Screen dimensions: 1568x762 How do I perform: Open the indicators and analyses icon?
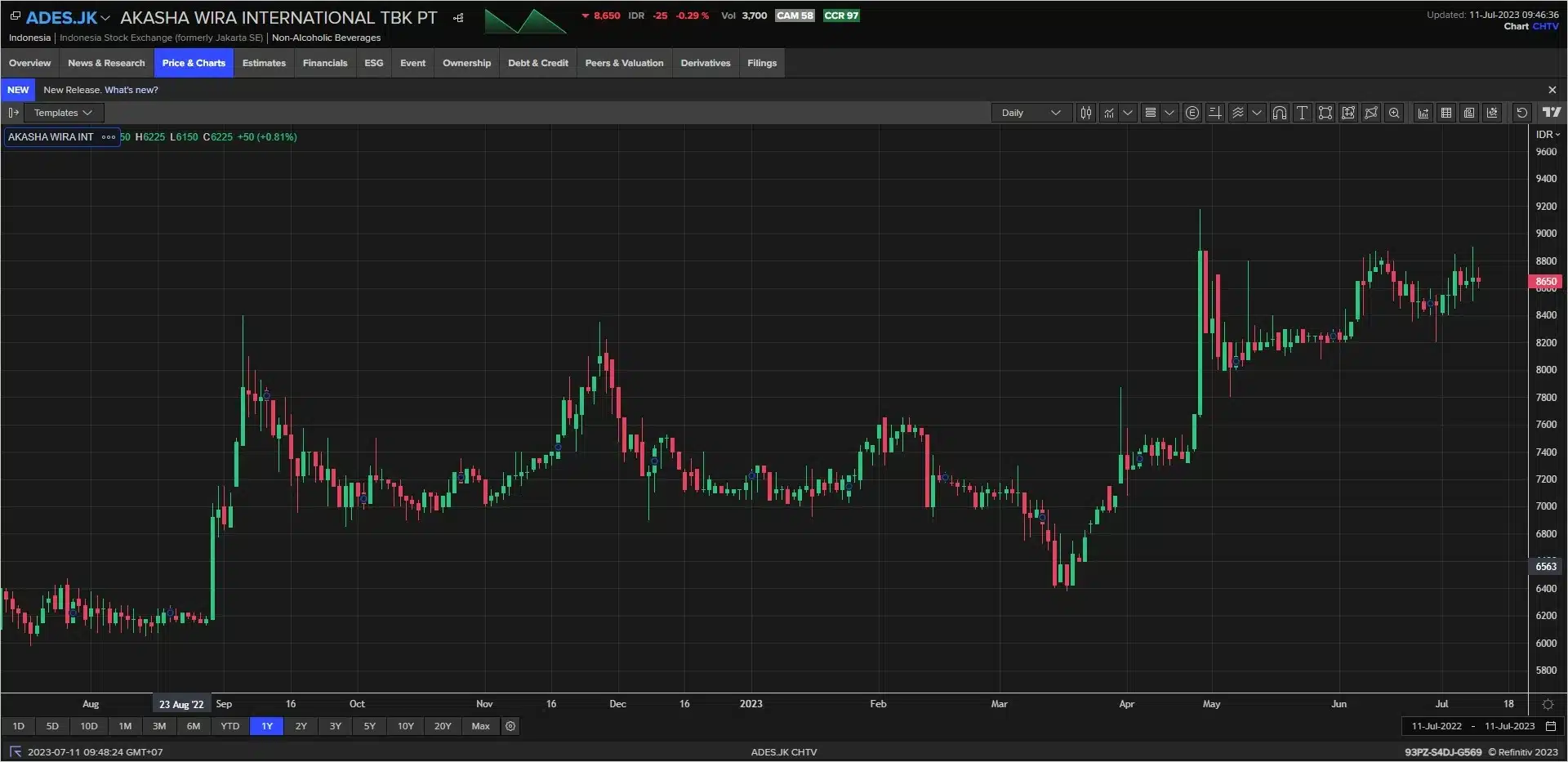click(1109, 113)
